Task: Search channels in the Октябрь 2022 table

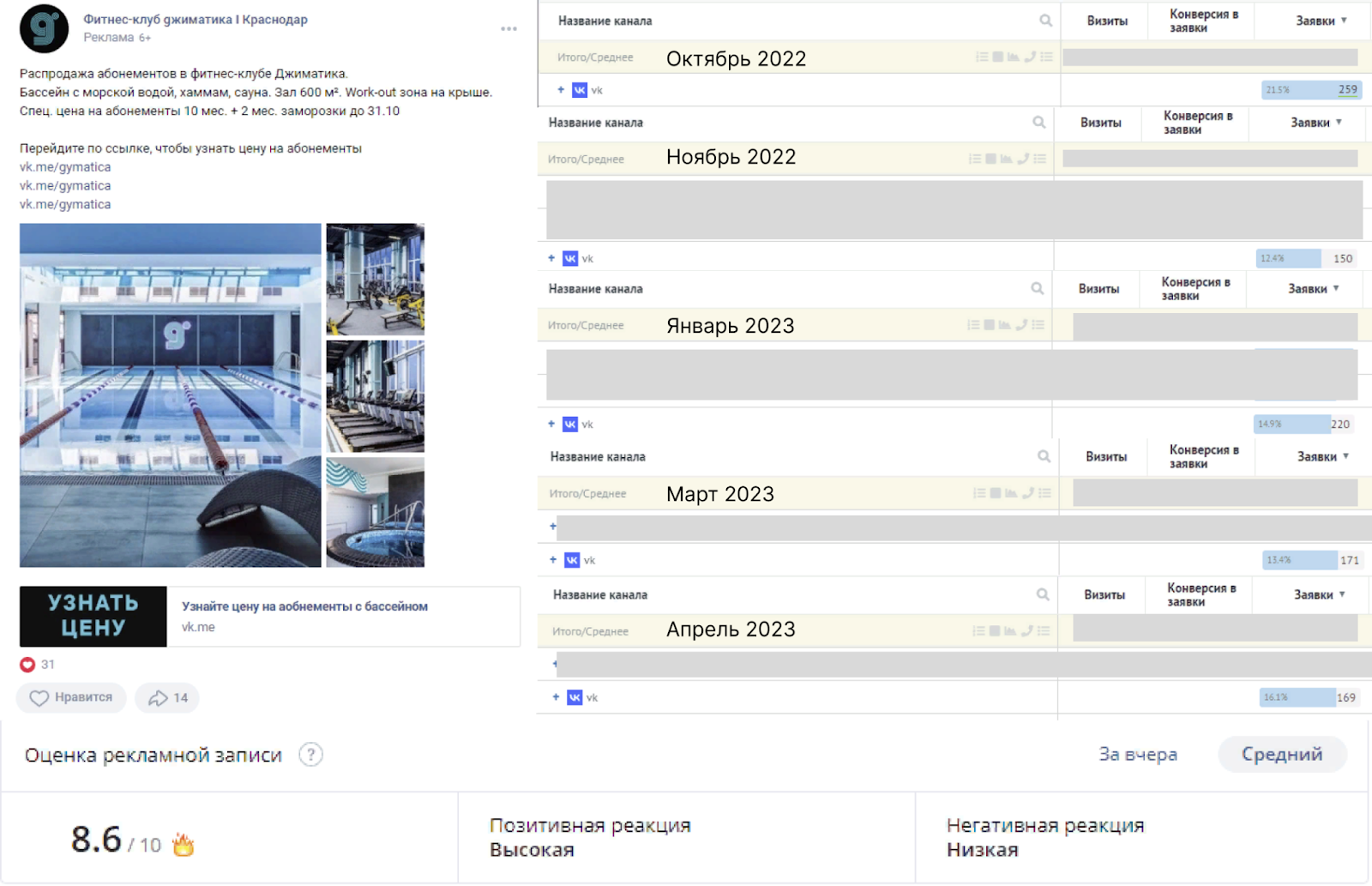Action: [1045, 21]
